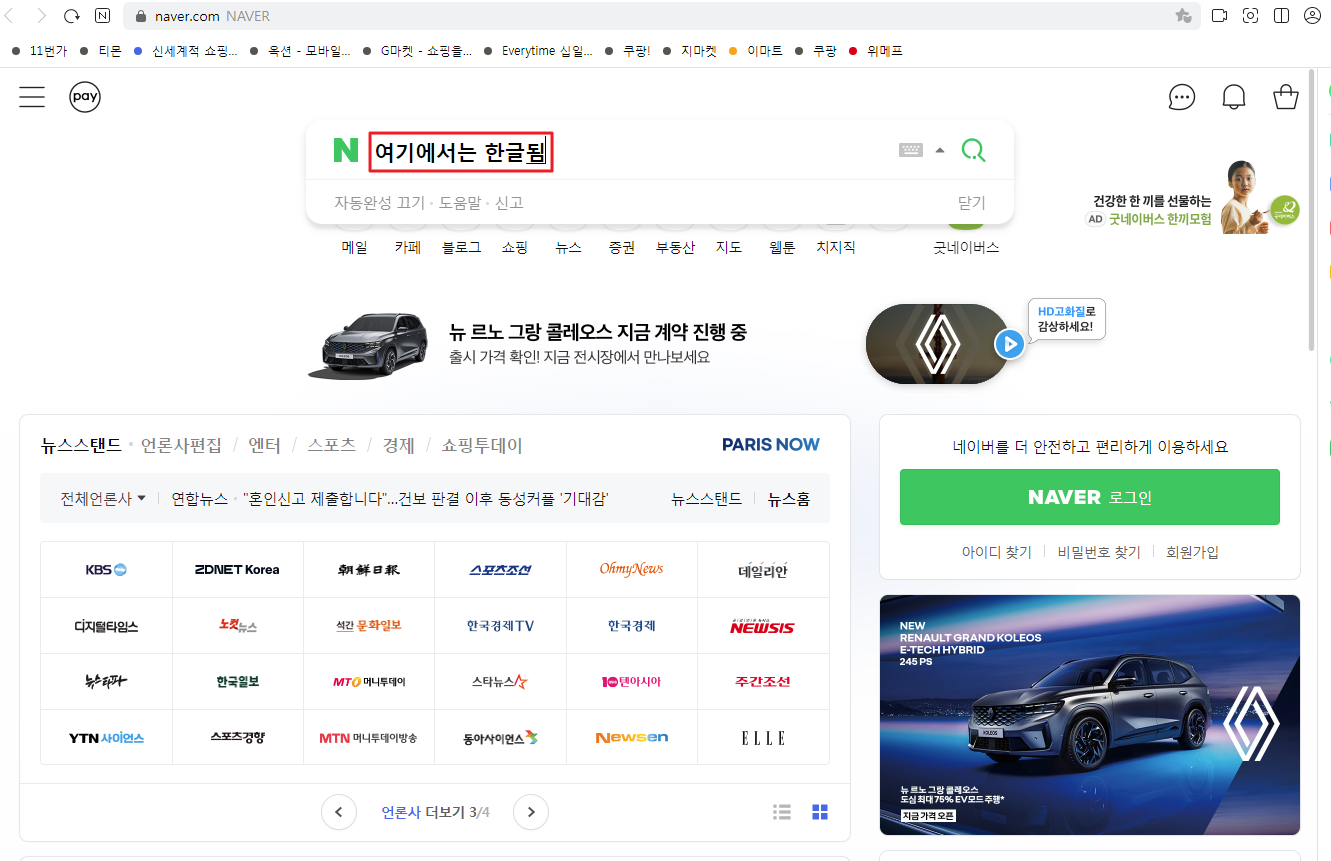
Task: Open the Naver Talk chat bubble icon
Action: 1182,97
